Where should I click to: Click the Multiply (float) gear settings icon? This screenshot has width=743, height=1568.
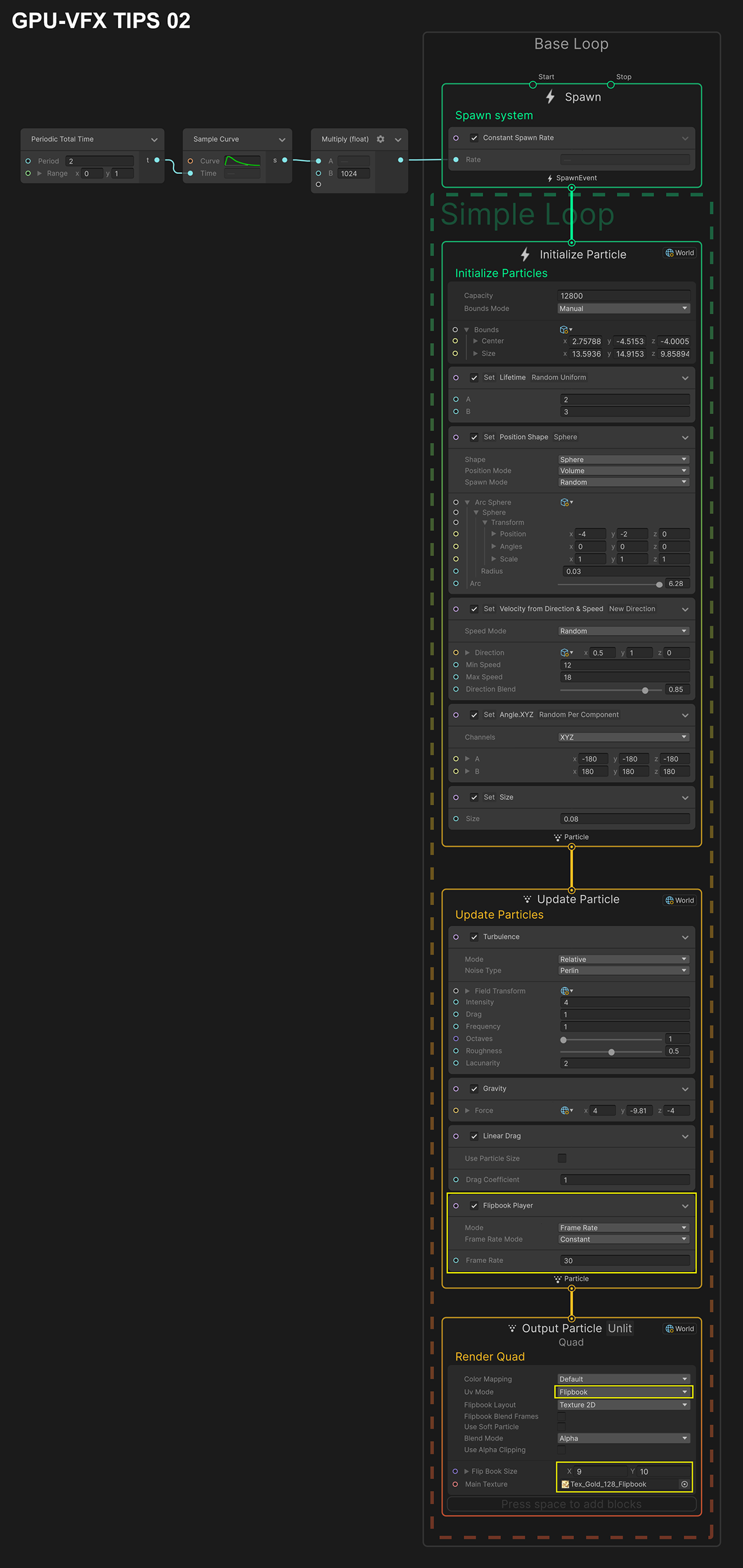(x=380, y=139)
